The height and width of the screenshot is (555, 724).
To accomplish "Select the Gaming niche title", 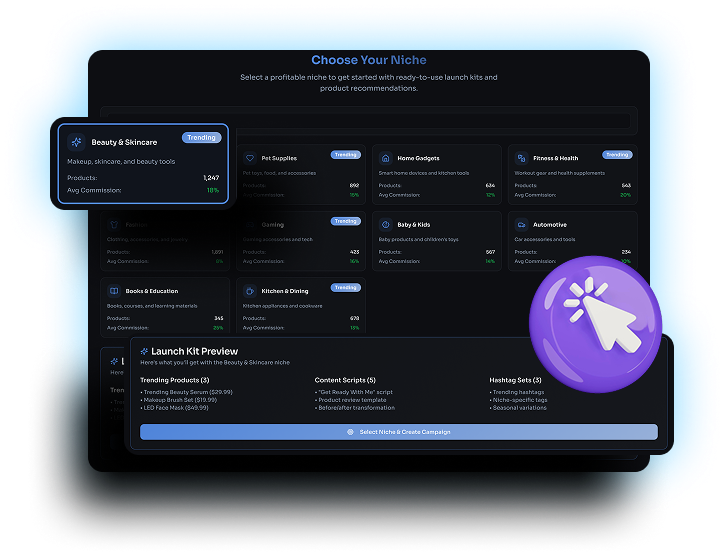I will tap(272, 225).
